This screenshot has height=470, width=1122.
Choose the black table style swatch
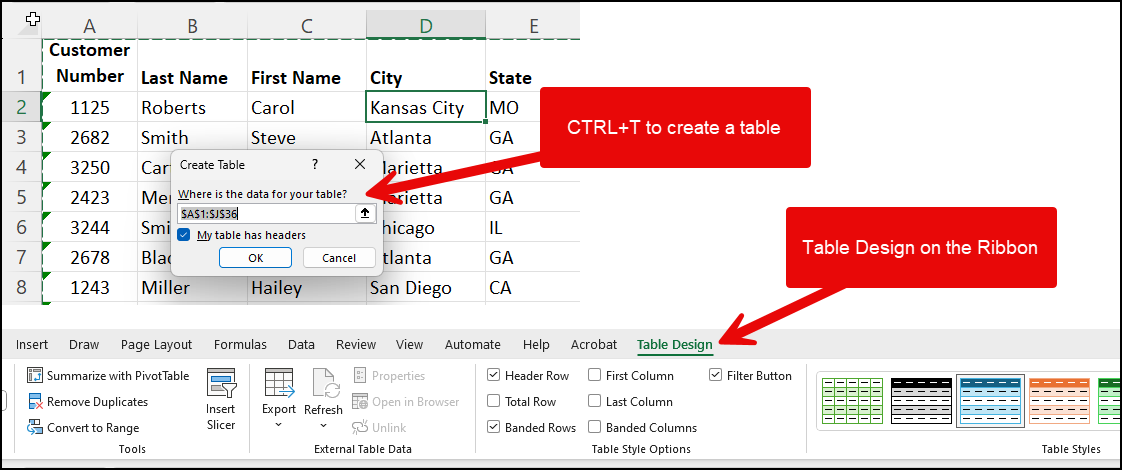922,401
